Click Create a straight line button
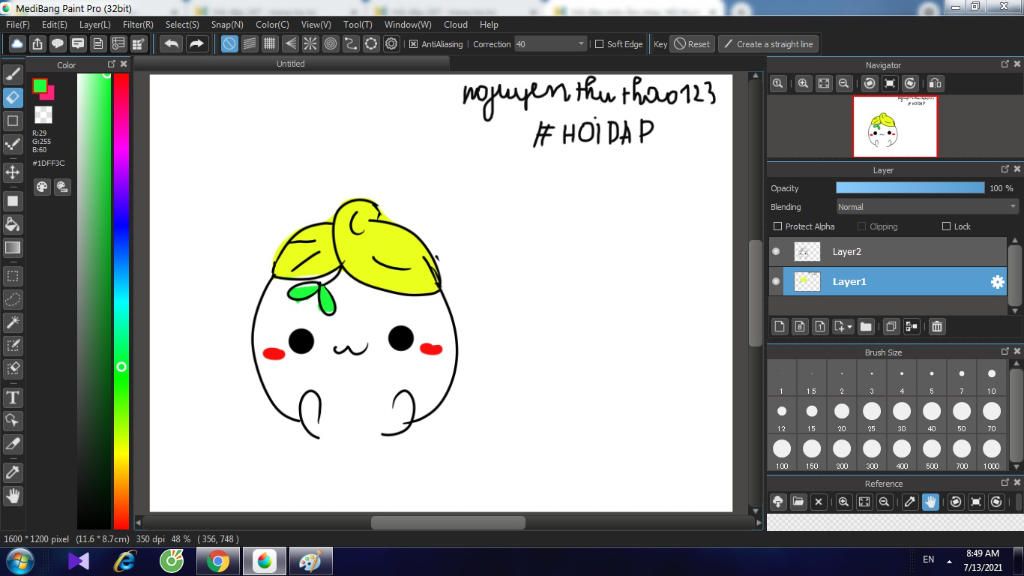Viewport: 1024px width, 576px height. [769, 44]
